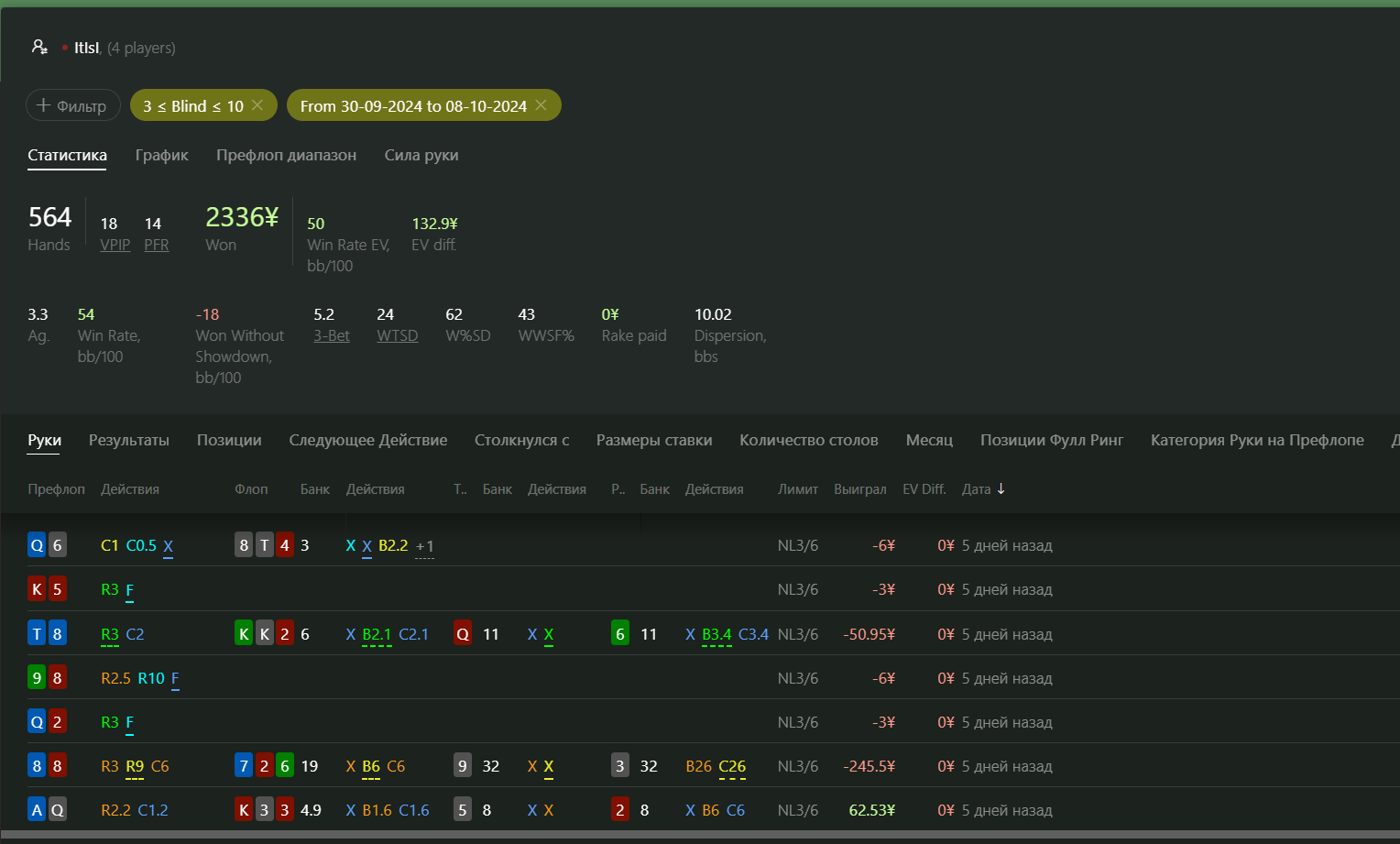1400x844 pixels.
Task: Click the 10.02 Dispersion value
Action: point(713,314)
